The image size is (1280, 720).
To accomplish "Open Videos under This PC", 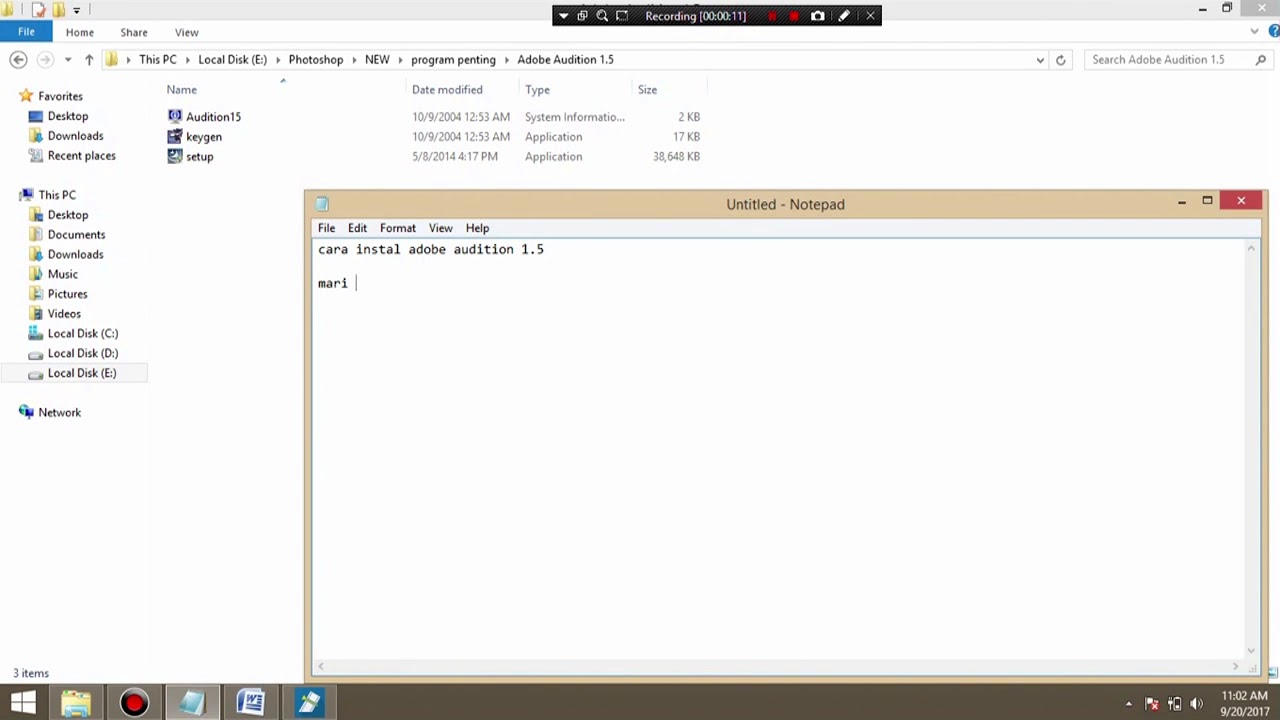I will tap(64, 314).
